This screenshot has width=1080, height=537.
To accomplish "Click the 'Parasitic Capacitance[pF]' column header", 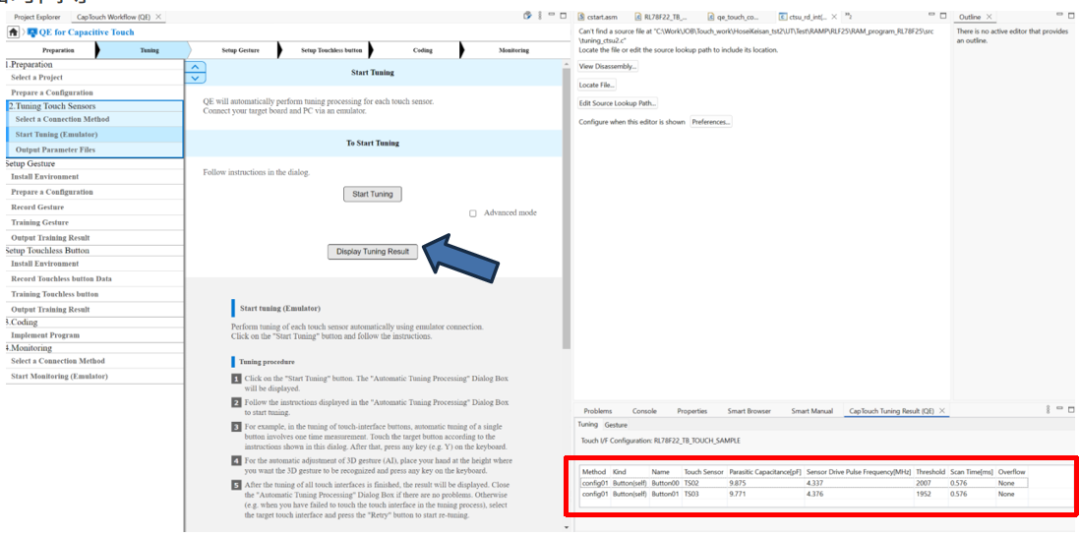I will [765, 472].
